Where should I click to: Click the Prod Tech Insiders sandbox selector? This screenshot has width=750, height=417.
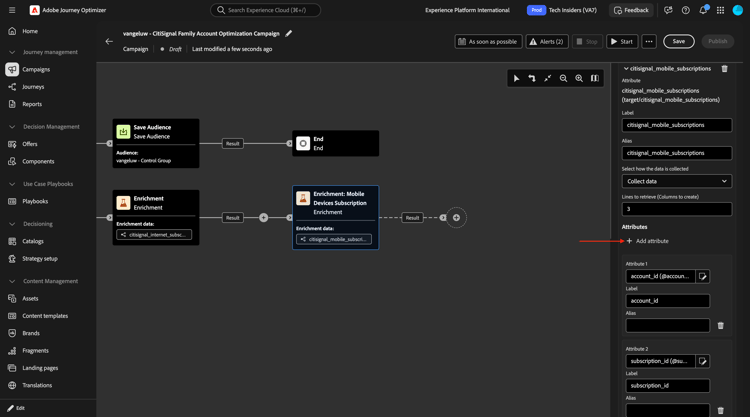point(562,10)
